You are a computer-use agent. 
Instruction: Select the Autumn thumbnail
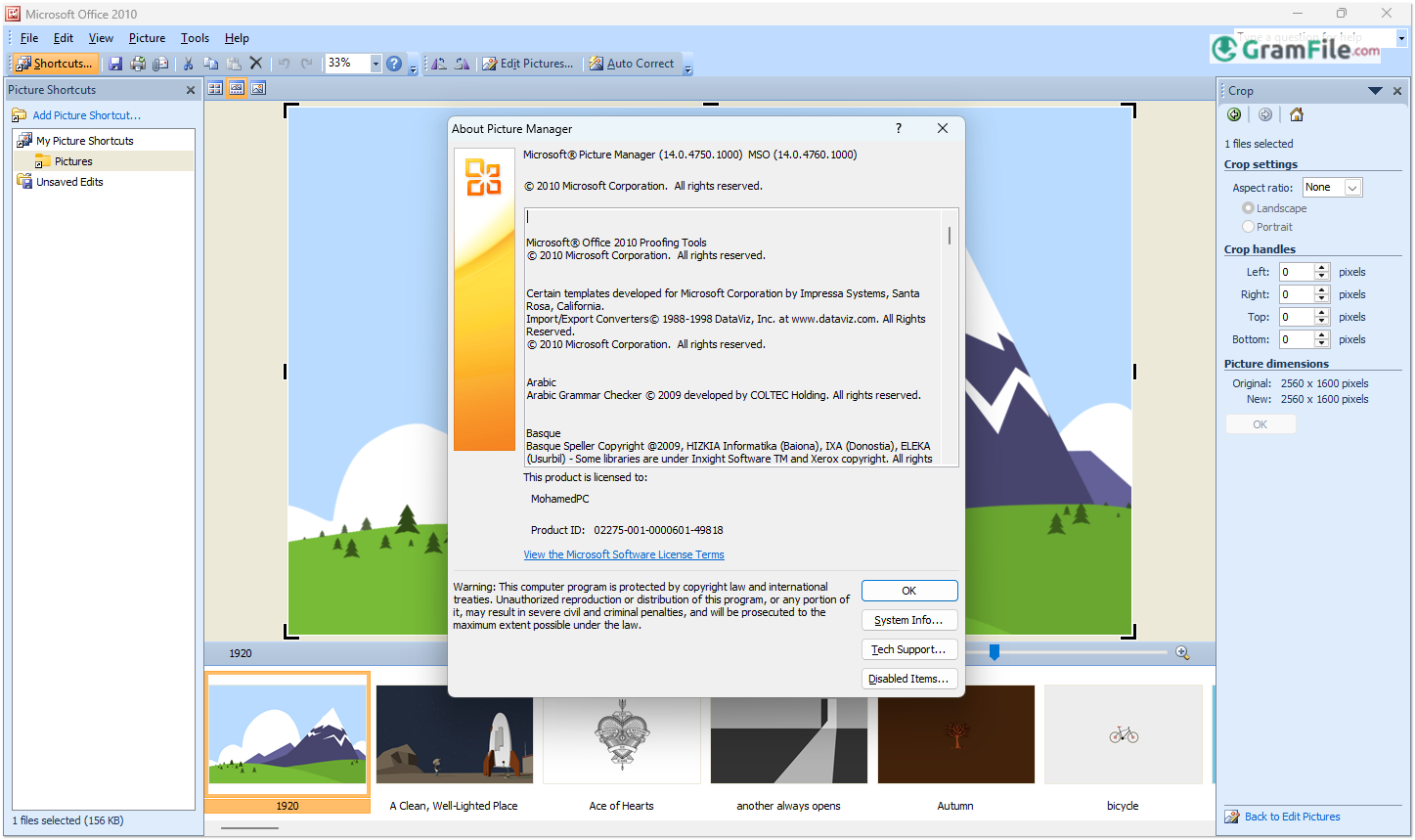click(955, 734)
